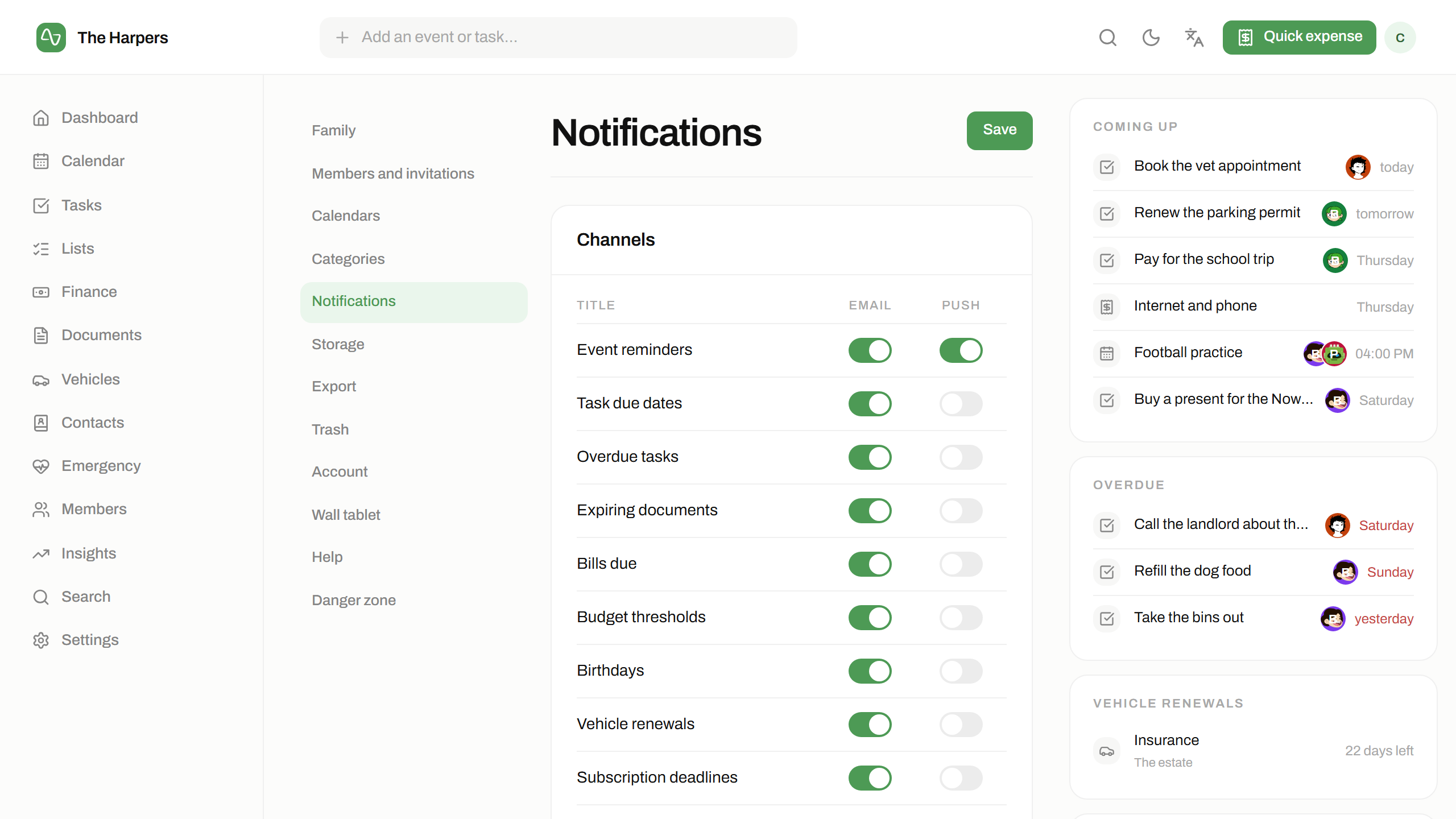
Task: Turn off email for Overdue tasks
Action: click(870, 457)
